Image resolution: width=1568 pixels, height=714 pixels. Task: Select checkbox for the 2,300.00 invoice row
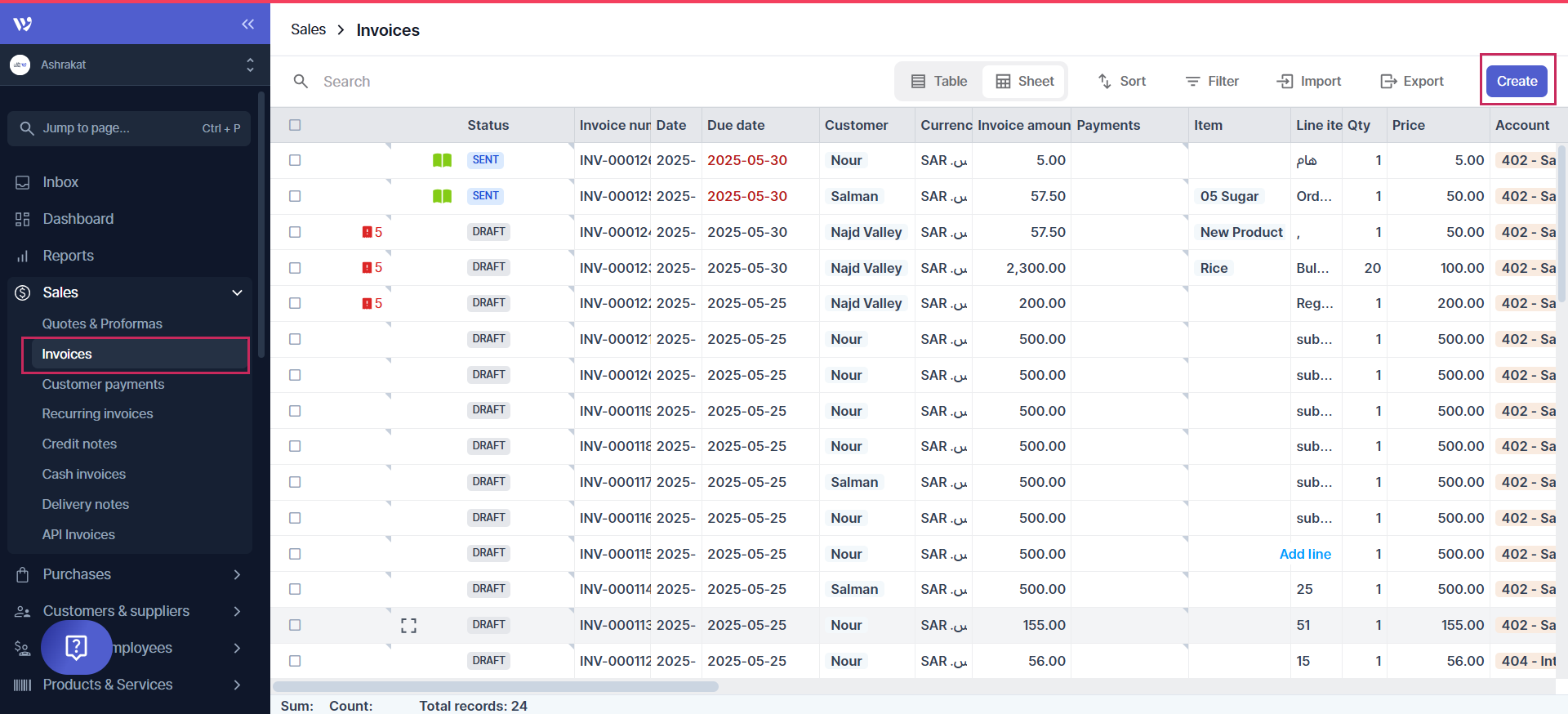(295, 268)
